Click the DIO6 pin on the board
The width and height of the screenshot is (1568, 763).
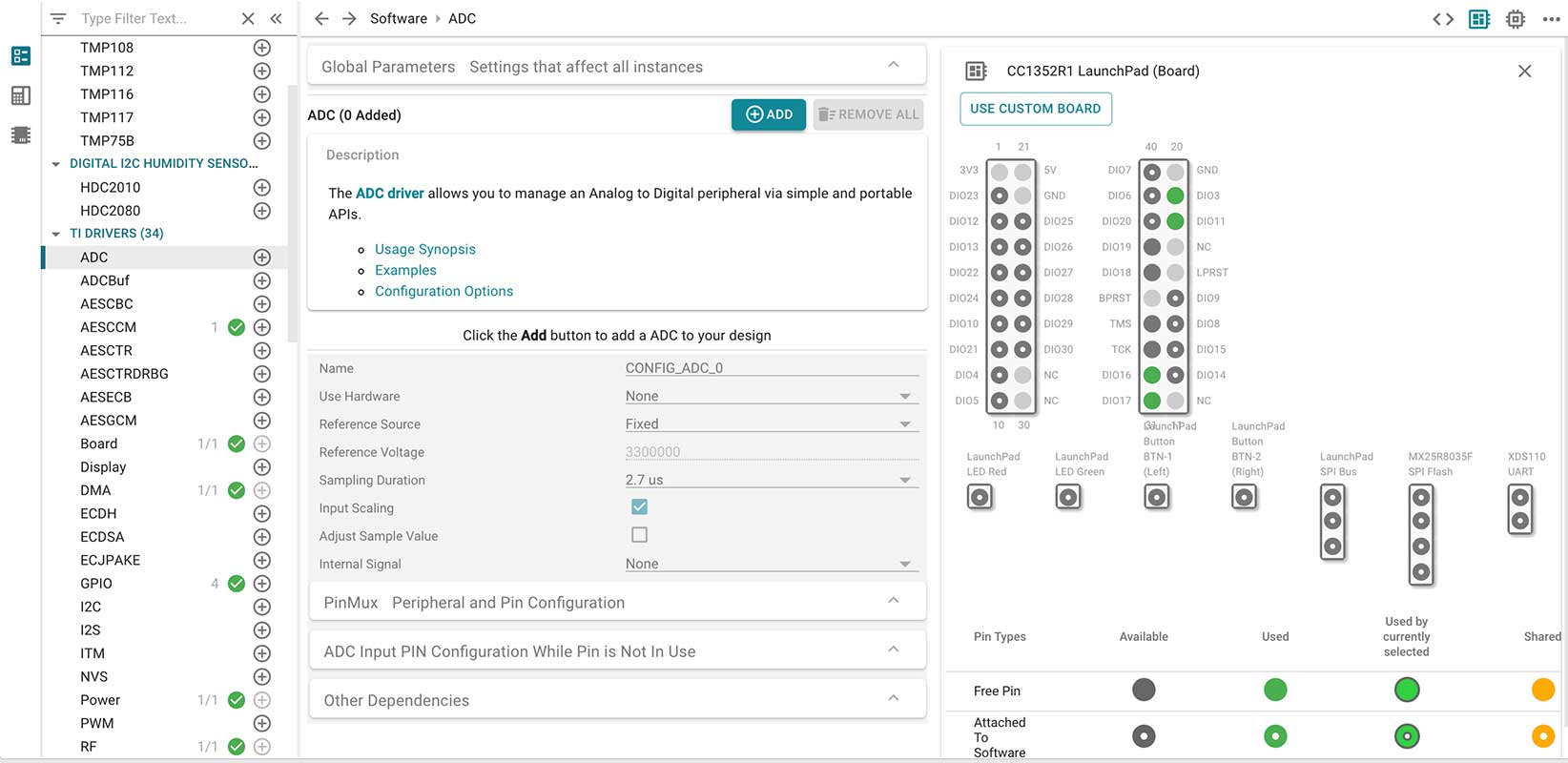coord(1152,196)
